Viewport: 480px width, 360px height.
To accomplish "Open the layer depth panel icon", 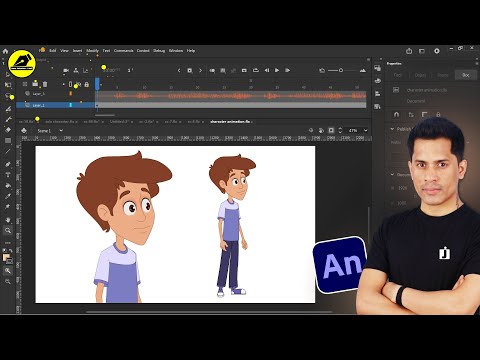I will [x=86, y=70].
